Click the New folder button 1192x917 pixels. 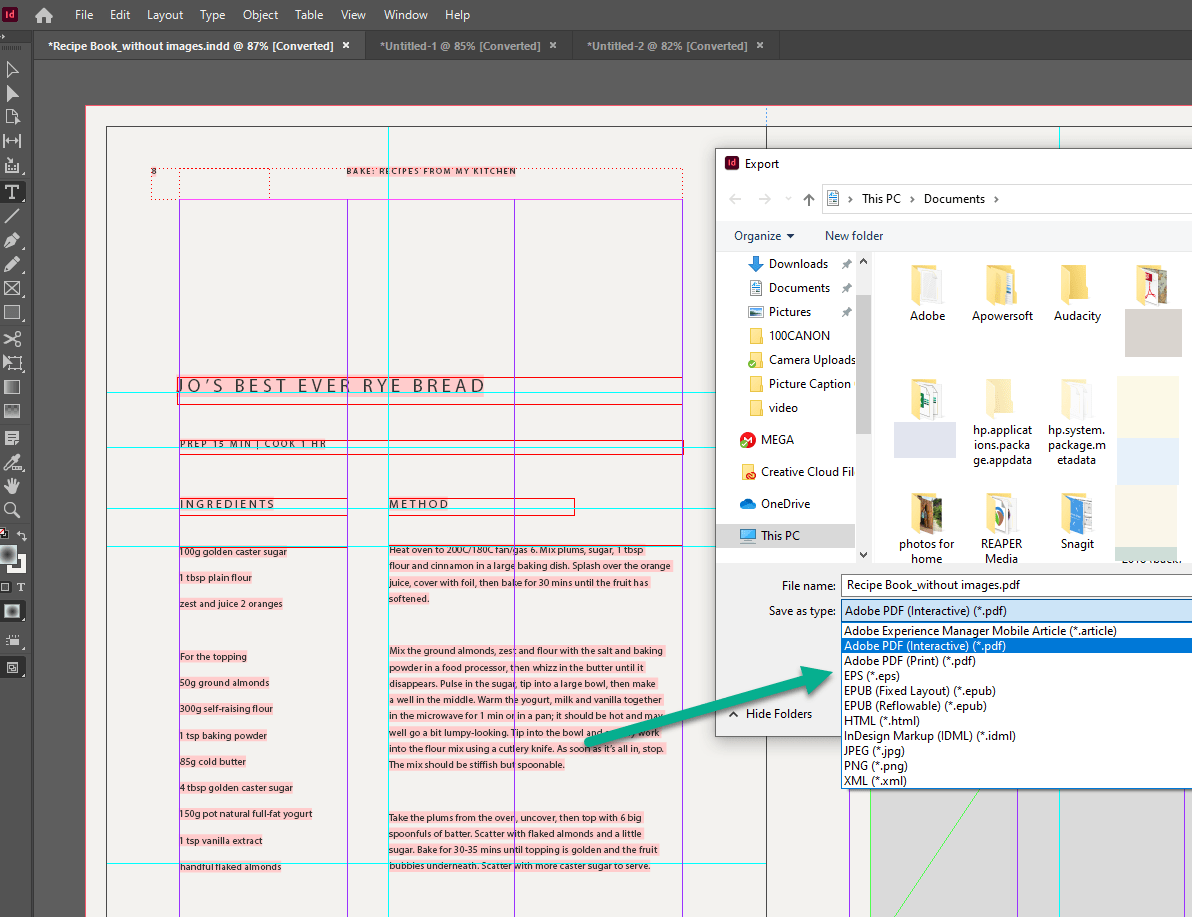pyautogui.click(x=853, y=235)
